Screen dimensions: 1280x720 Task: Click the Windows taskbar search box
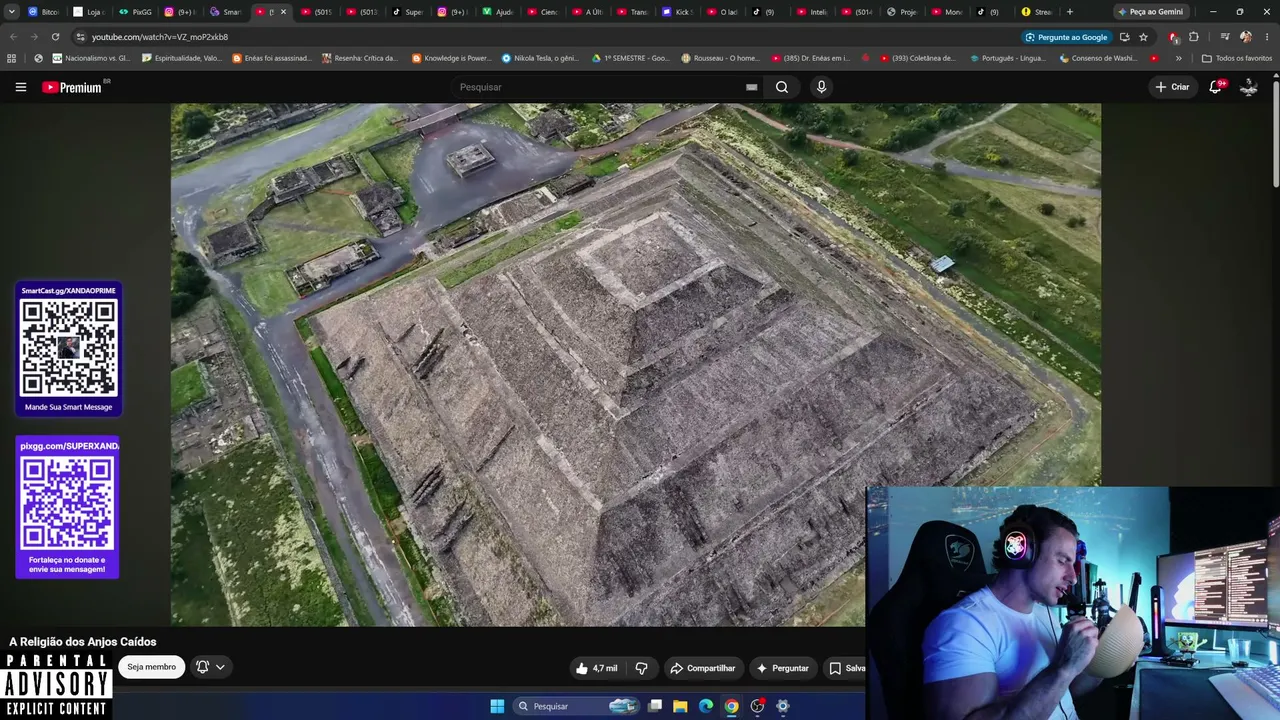coord(577,706)
